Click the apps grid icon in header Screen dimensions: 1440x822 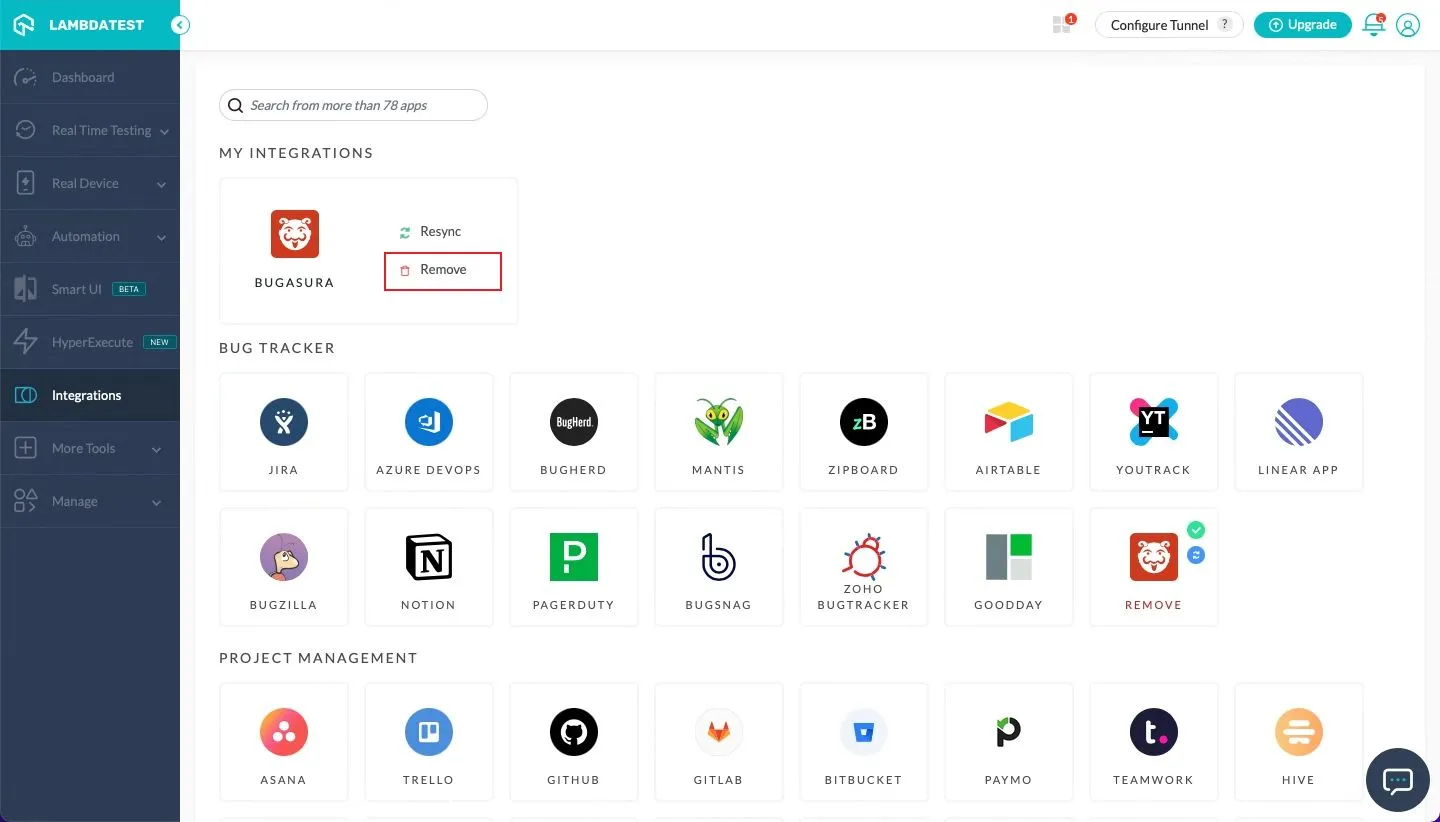coord(1062,25)
